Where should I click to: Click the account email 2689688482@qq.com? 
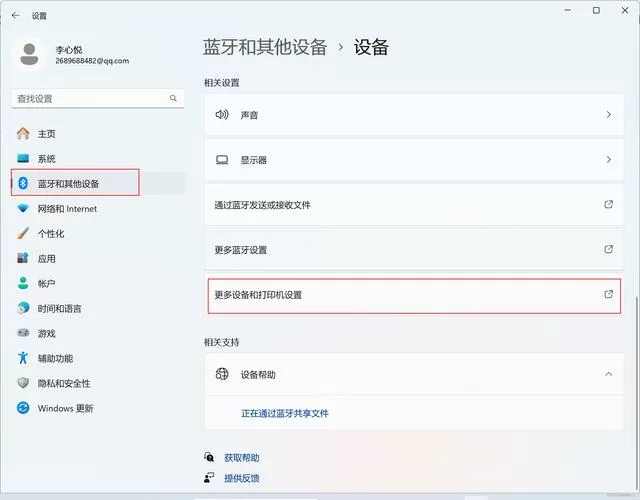pyautogui.click(x=92, y=61)
